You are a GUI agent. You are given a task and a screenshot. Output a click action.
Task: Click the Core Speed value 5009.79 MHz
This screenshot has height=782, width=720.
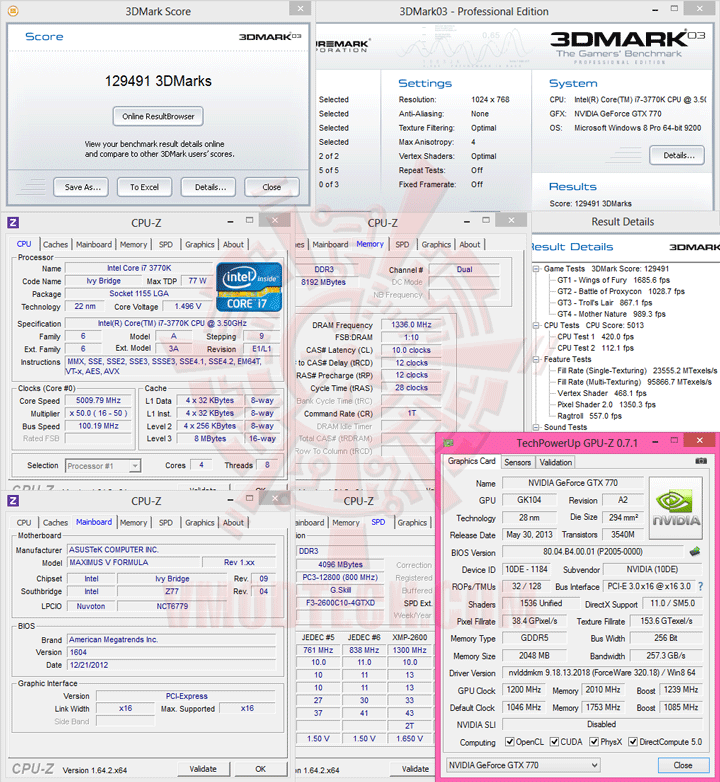[98, 400]
